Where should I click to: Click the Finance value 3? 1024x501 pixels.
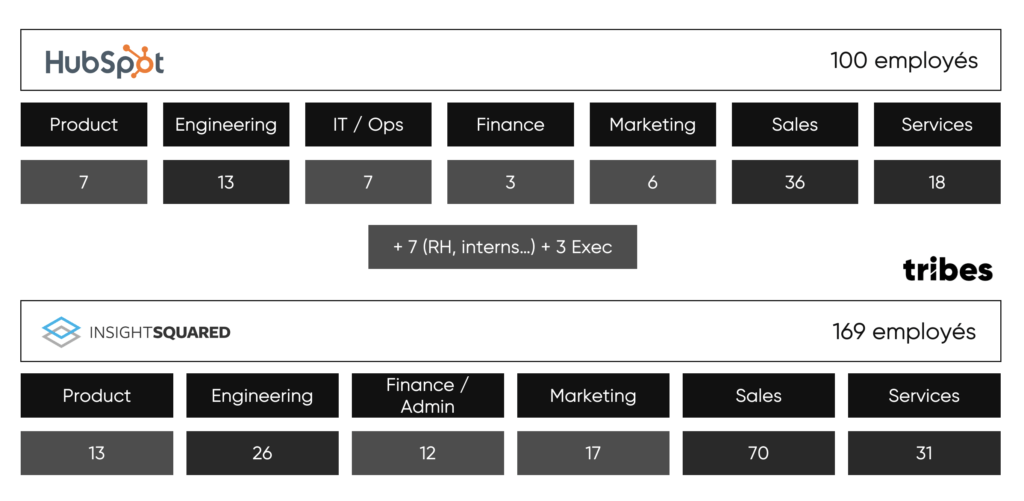pos(511,182)
